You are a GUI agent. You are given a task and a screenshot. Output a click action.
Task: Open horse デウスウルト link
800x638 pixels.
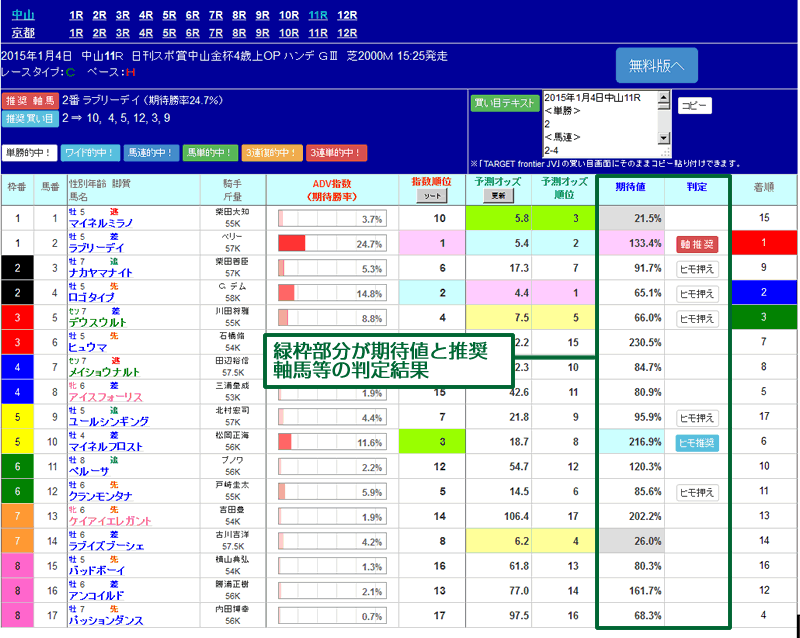pyautogui.click(x=97, y=322)
